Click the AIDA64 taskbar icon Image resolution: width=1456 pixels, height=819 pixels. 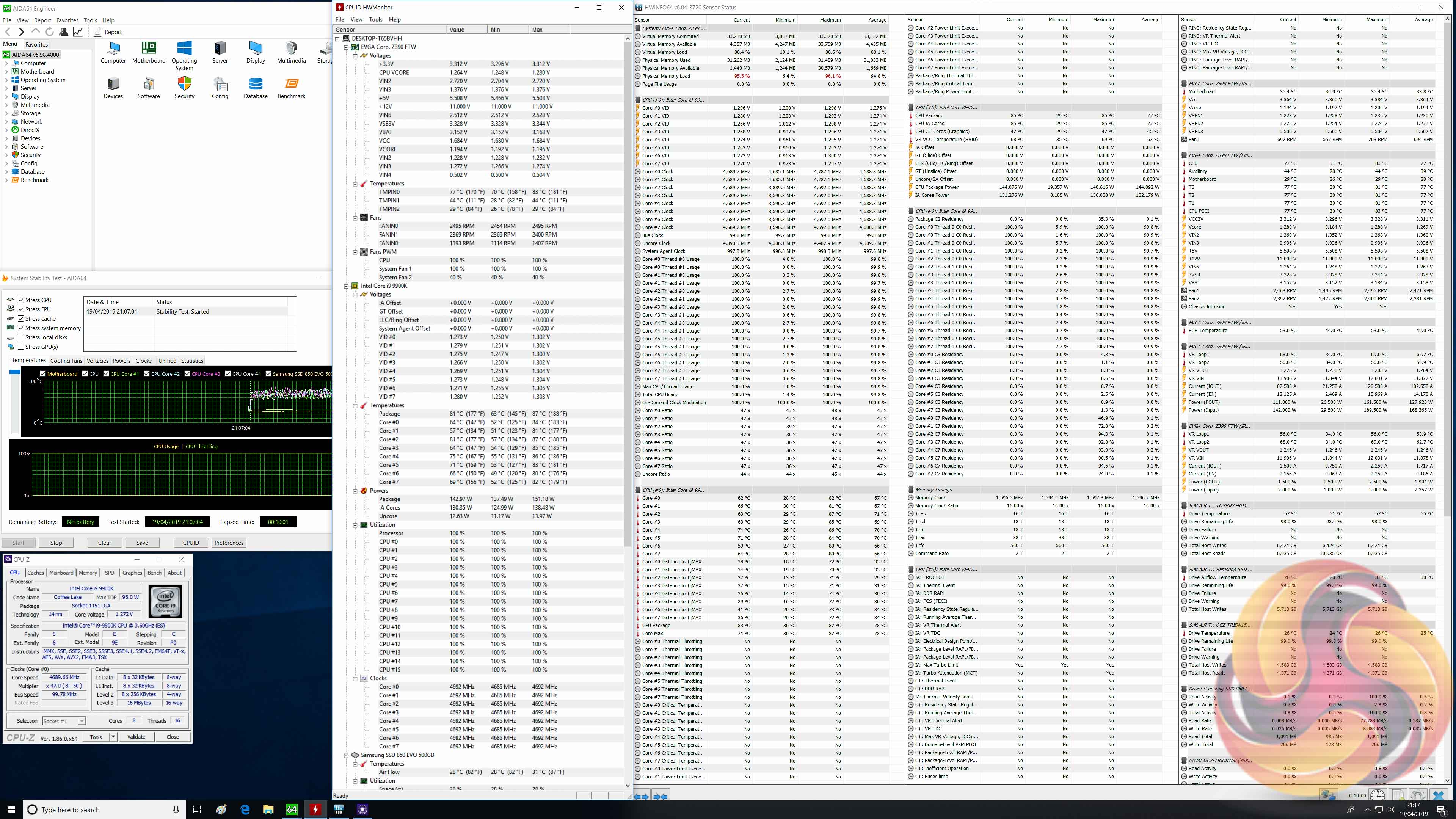coord(292,810)
